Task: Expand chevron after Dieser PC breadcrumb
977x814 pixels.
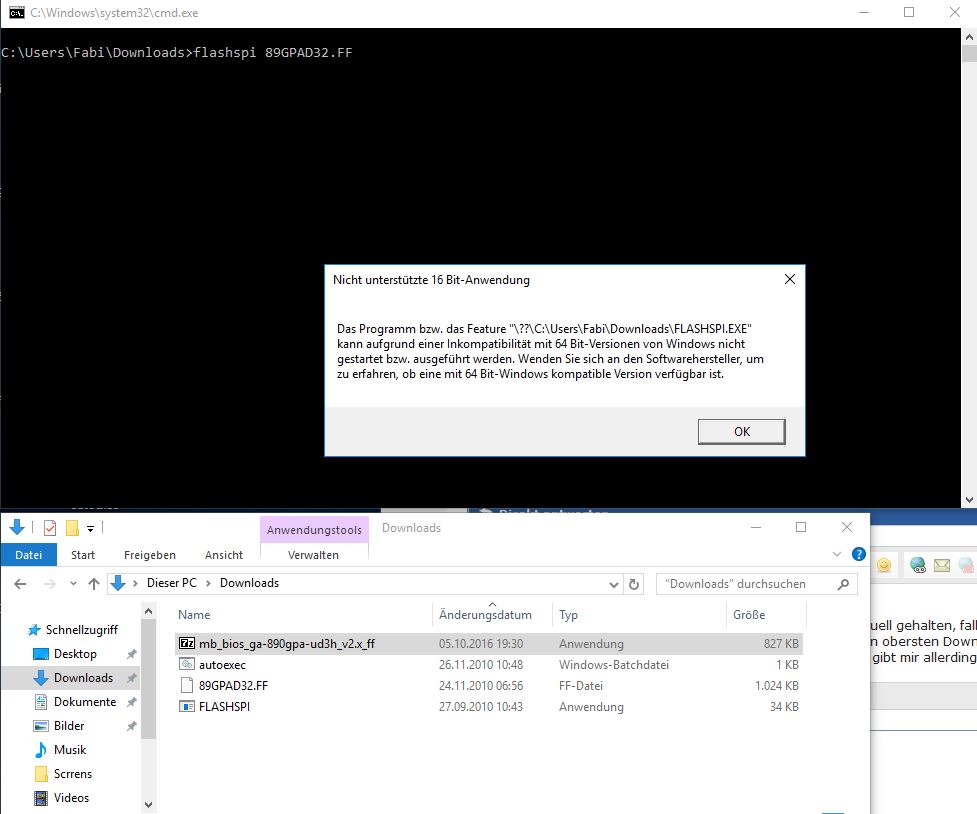Action: click(x=208, y=583)
